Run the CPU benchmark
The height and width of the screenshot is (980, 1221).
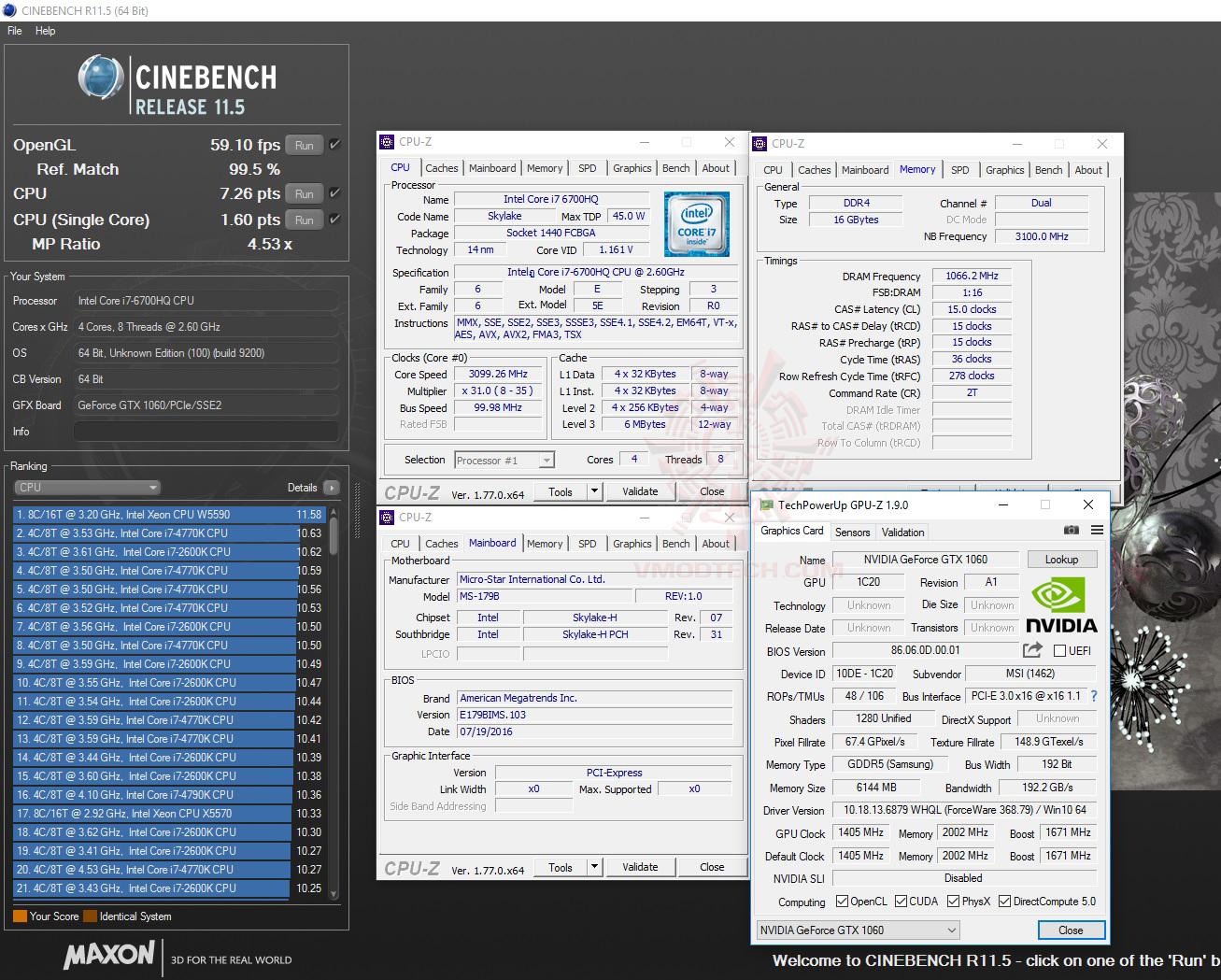305,193
